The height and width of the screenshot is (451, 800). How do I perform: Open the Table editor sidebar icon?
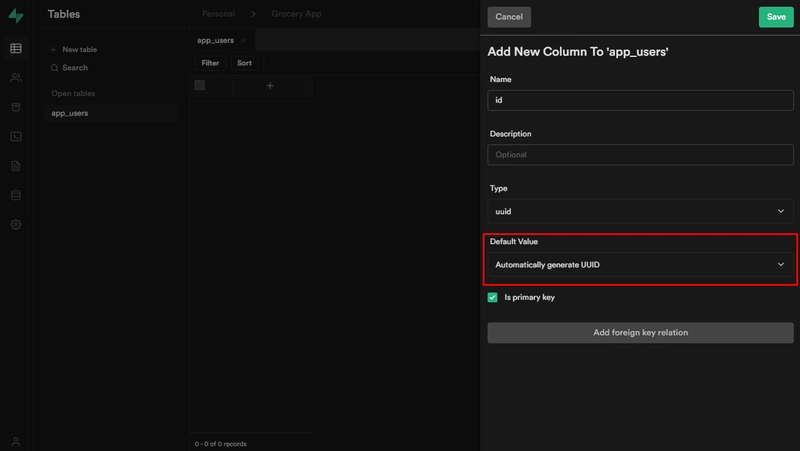click(16, 48)
